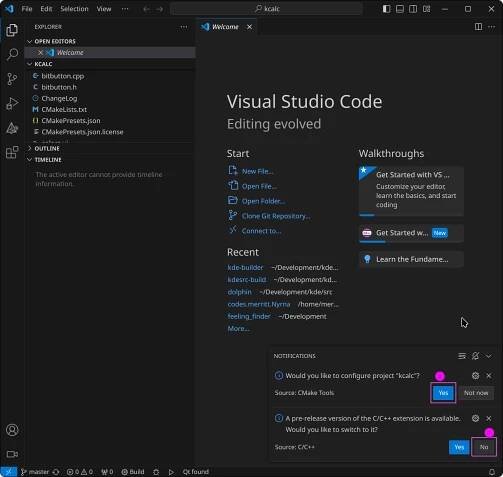The width and height of the screenshot is (503, 477).
Task: Toggle do not disturb mode in notifications
Action: (475, 356)
